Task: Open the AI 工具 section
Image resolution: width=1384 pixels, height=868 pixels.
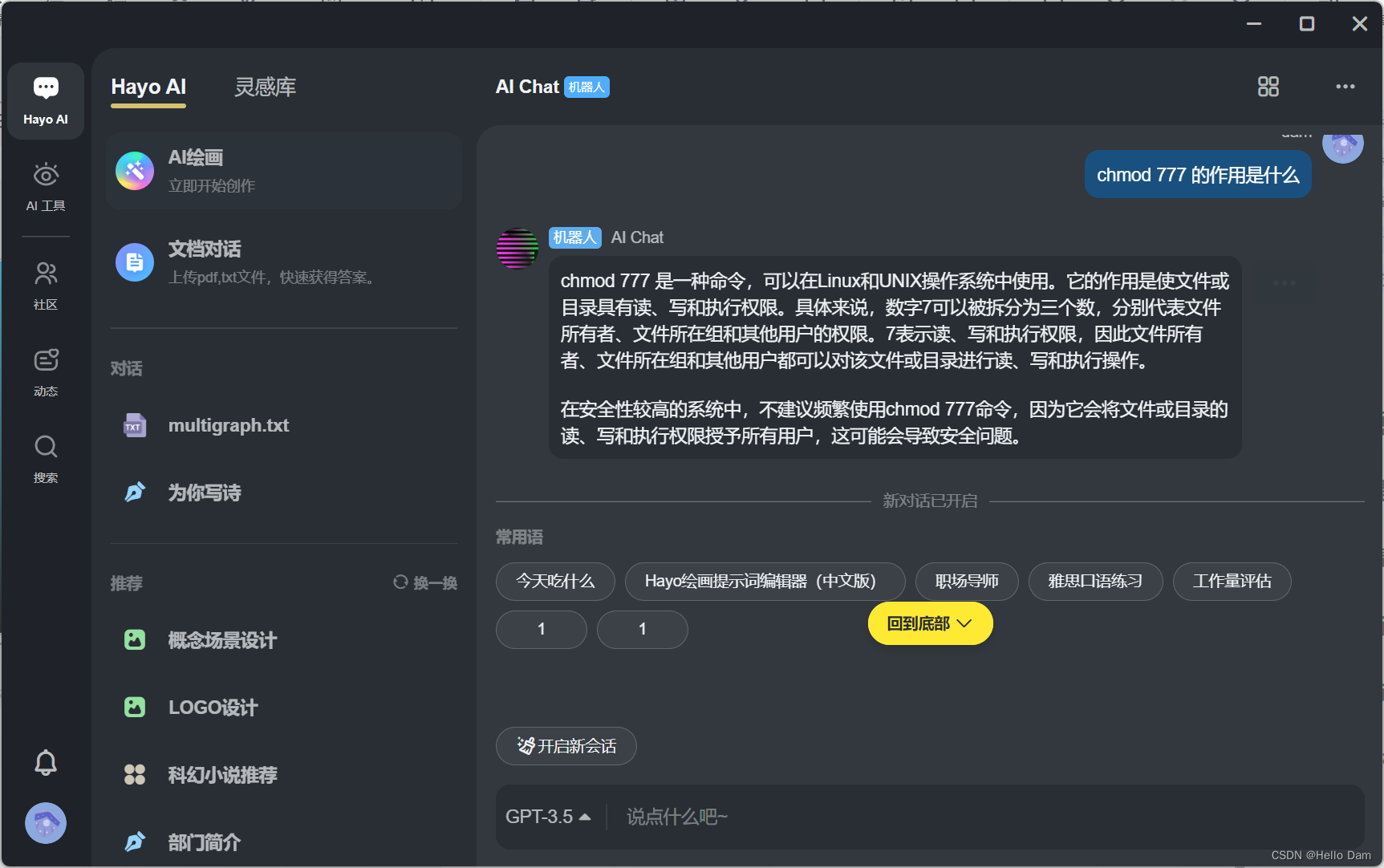Action: pyautogui.click(x=46, y=187)
